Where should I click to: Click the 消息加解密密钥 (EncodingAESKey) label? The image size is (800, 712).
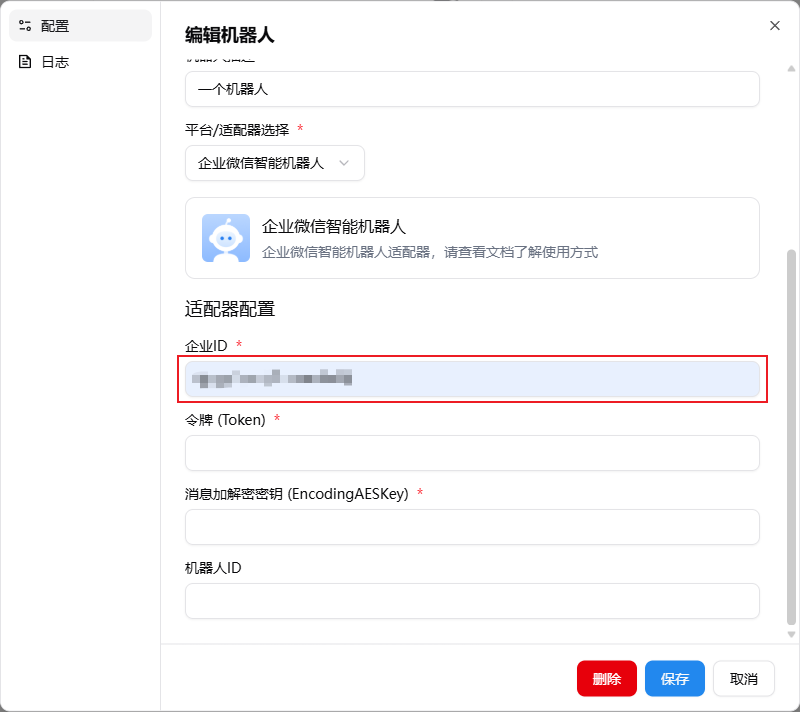coord(296,494)
